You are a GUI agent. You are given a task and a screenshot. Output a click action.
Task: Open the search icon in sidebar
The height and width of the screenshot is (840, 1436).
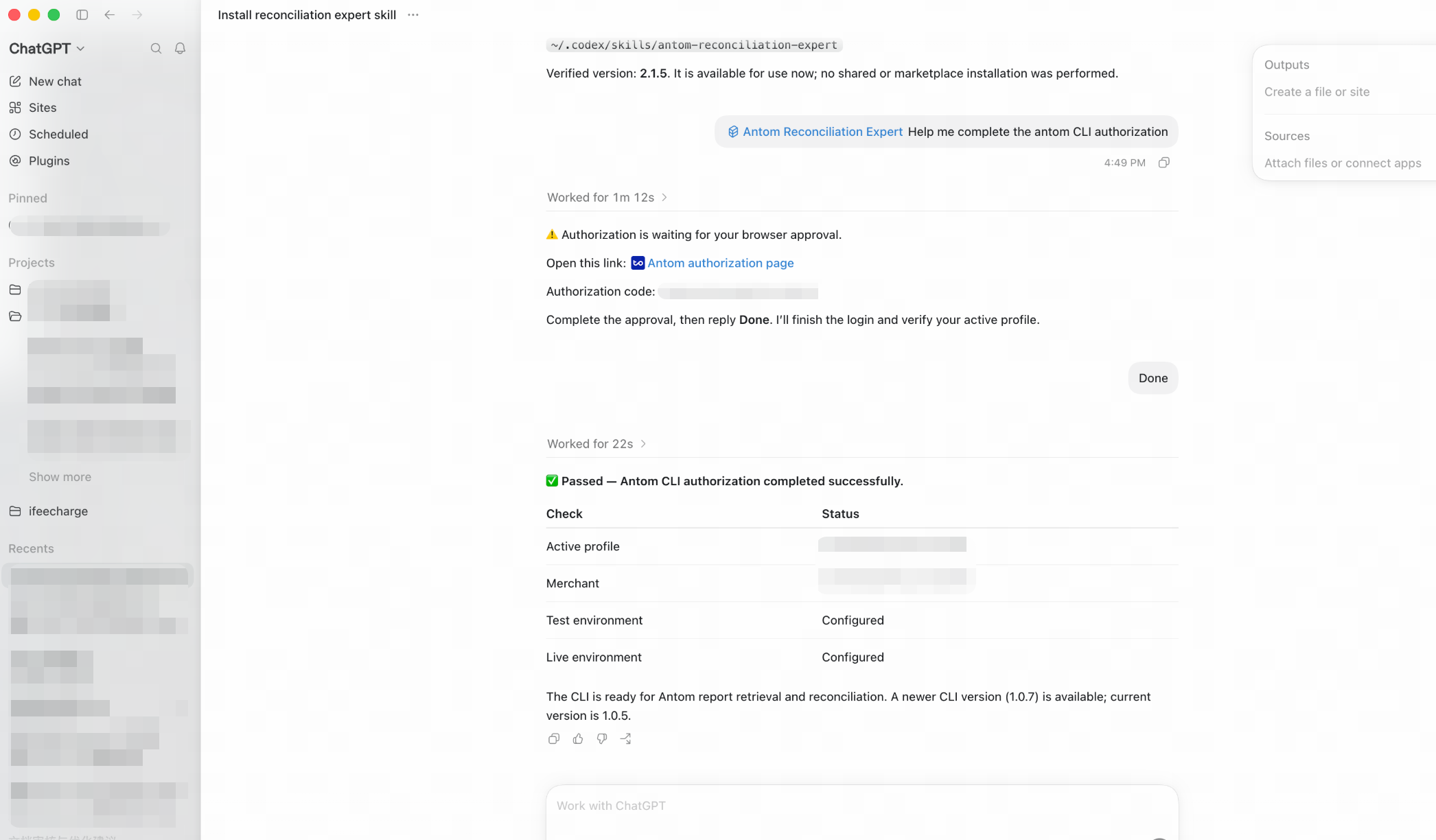pyautogui.click(x=156, y=49)
